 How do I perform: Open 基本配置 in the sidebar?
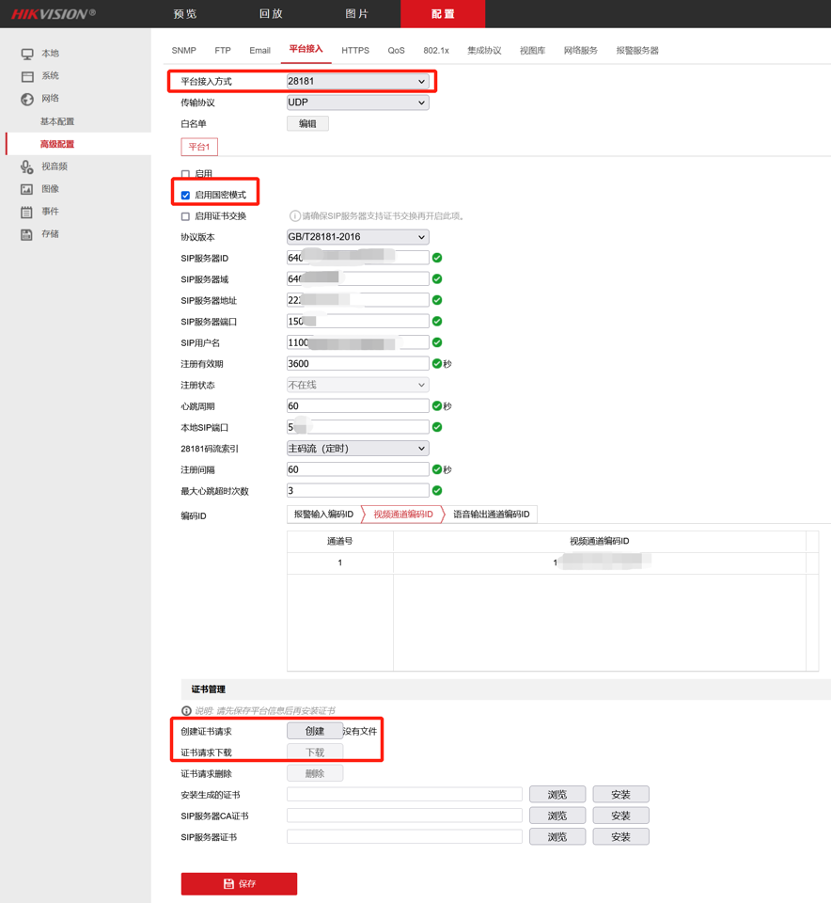click(x=57, y=122)
